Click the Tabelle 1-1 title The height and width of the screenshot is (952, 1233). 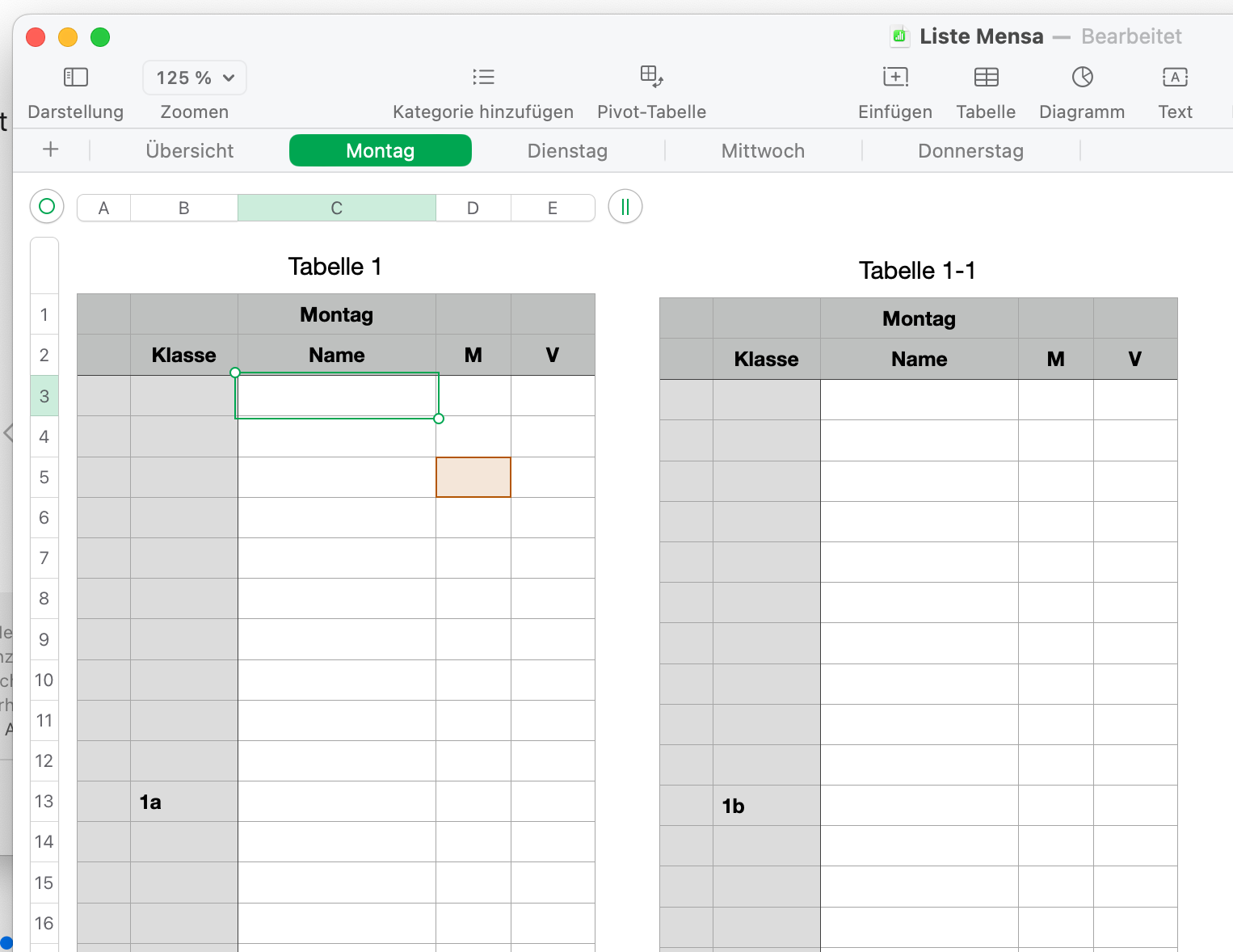(x=917, y=271)
